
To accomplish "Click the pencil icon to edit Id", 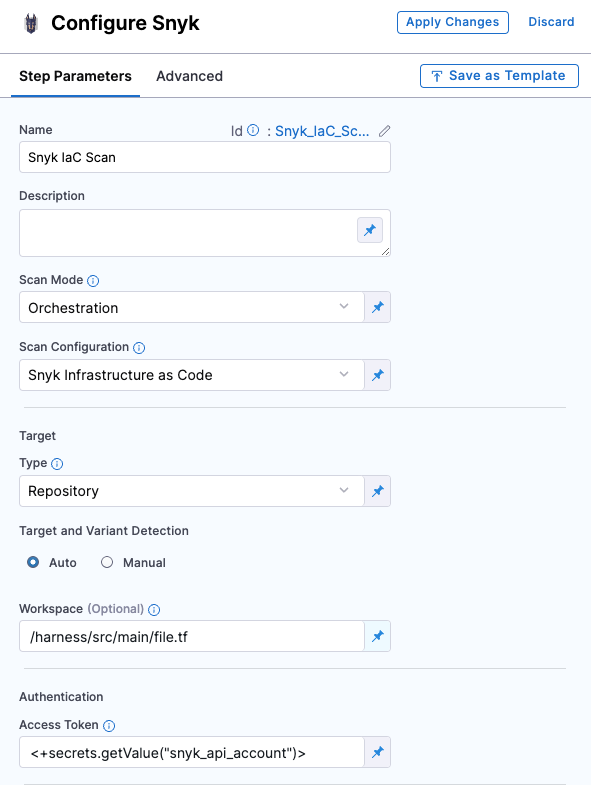I will (x=384, y=131).
